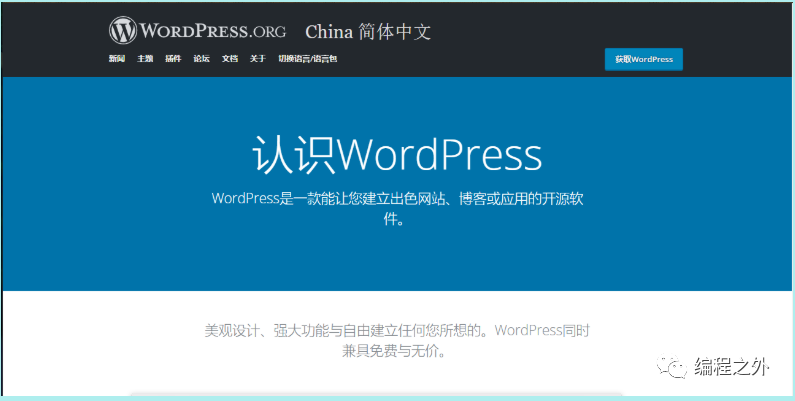795x401 pixels.
Task: Click the 认识WordPress headline
Action: tap(397, 155)
